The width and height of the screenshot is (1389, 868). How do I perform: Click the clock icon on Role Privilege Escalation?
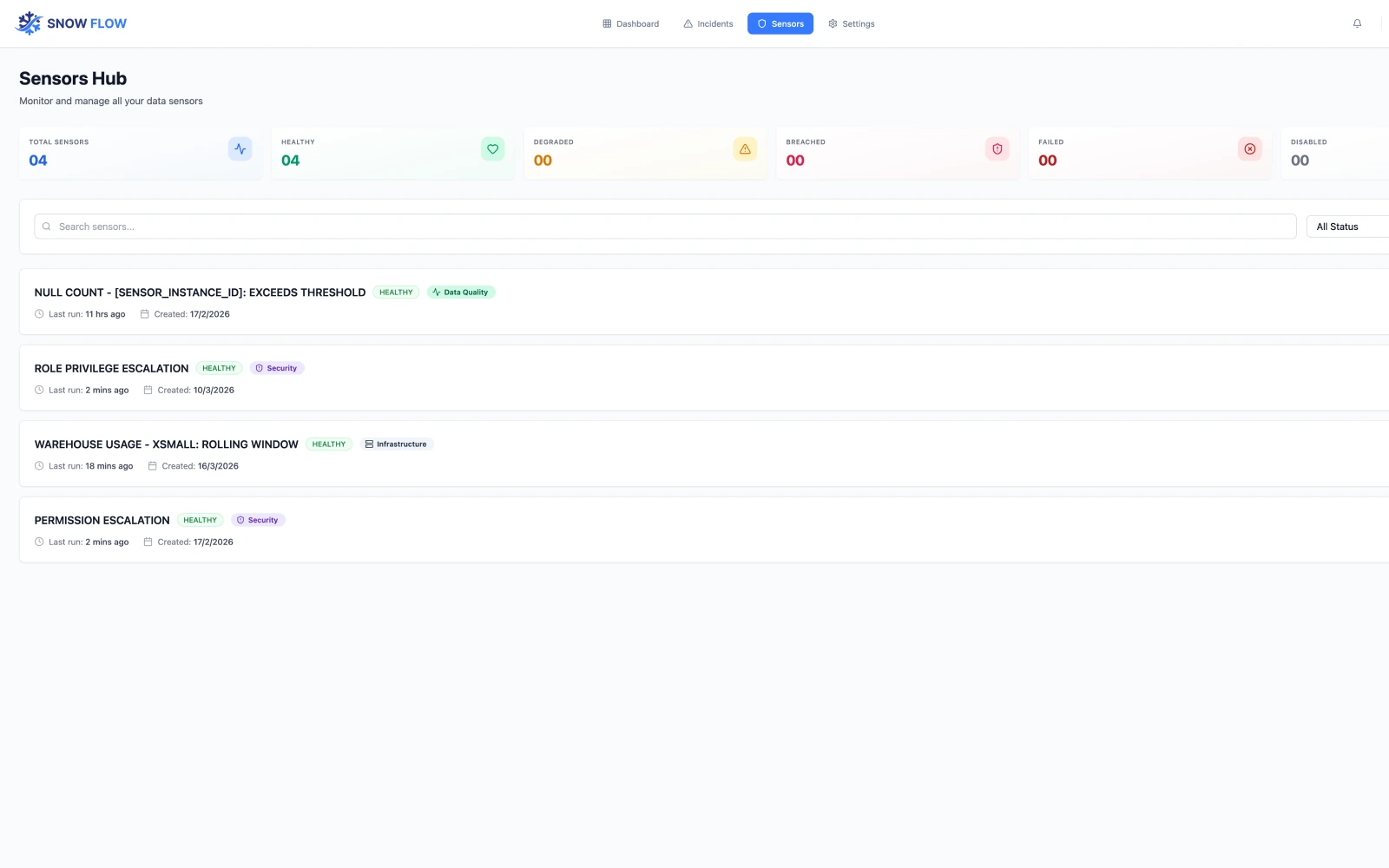click(x=39, y=390)
